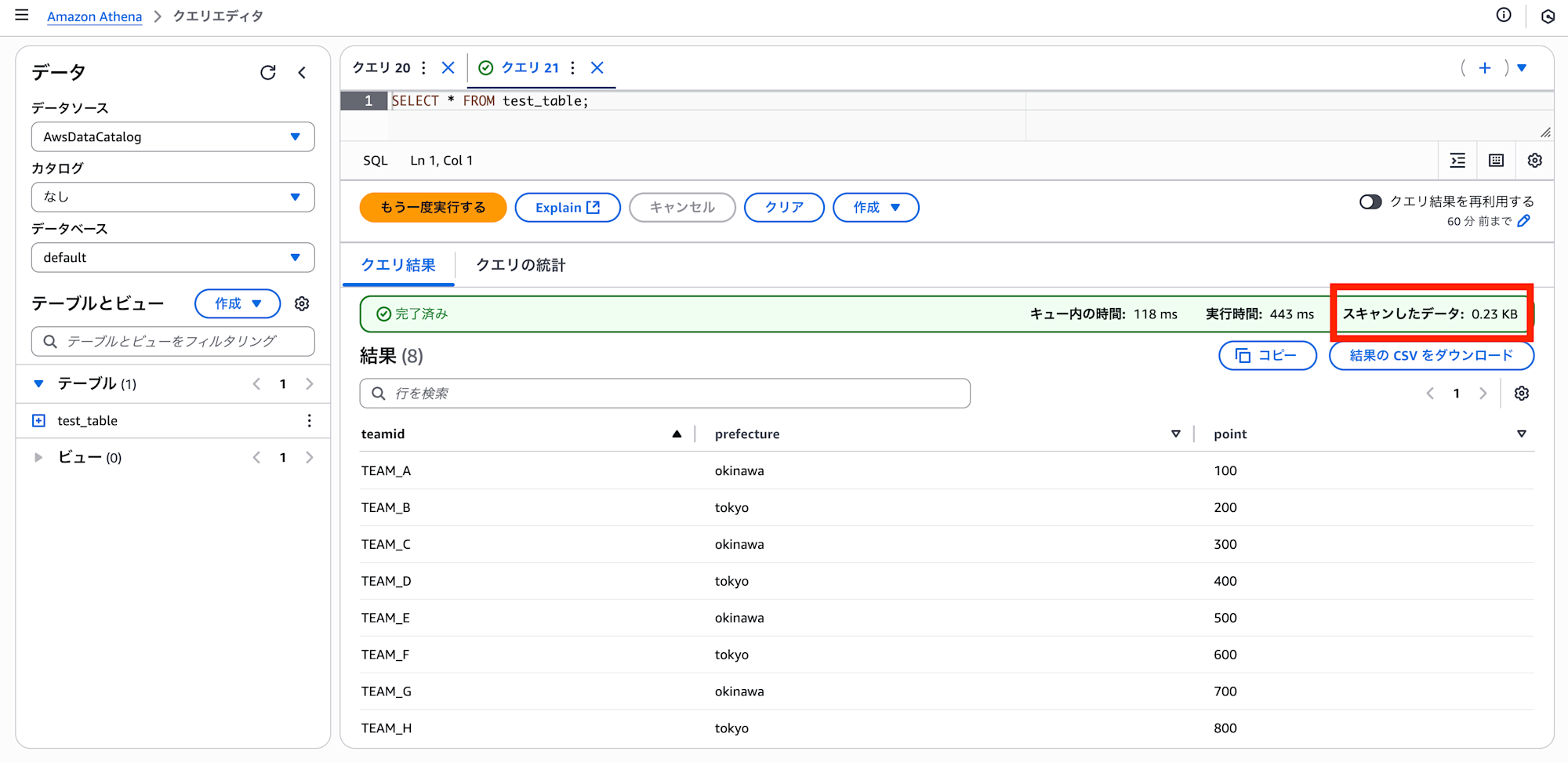
Task: Click the point value 800
Action: (1225, 728)
